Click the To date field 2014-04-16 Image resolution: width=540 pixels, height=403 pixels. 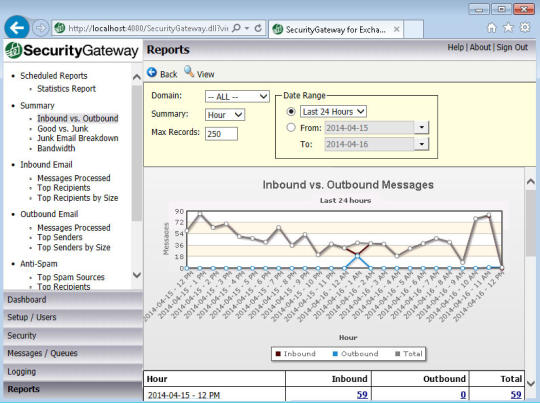(369, 144)
